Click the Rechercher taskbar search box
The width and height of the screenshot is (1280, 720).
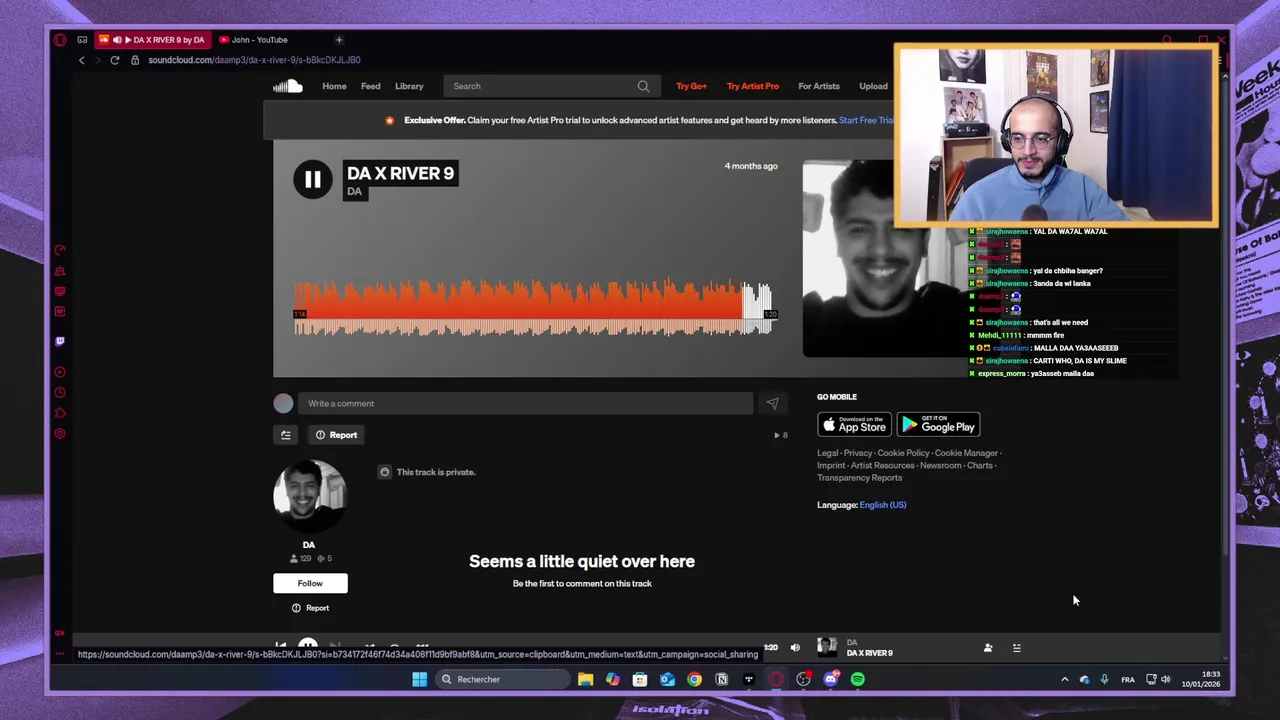point(501,679)
